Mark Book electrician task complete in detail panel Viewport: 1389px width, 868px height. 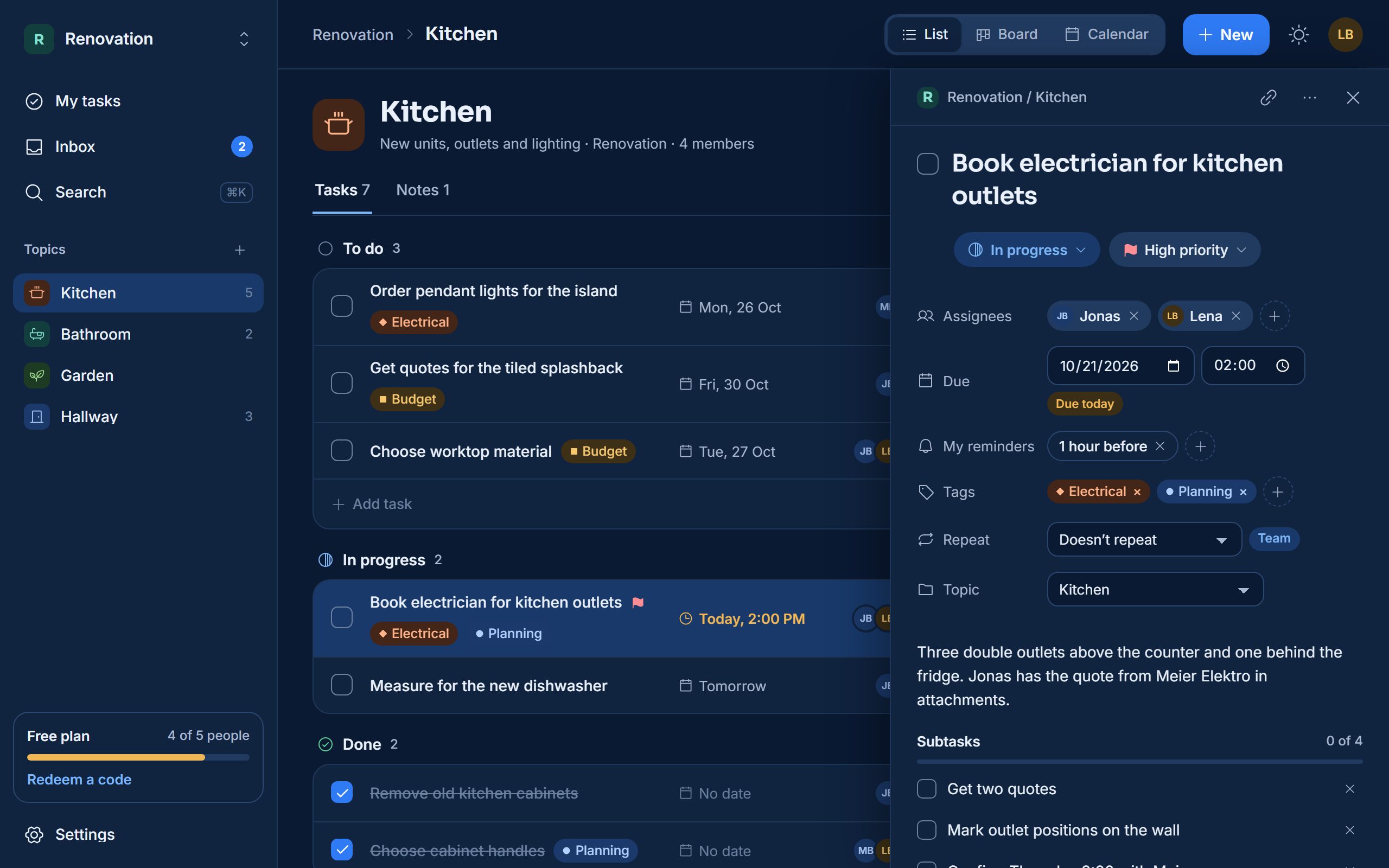[927, 164]
